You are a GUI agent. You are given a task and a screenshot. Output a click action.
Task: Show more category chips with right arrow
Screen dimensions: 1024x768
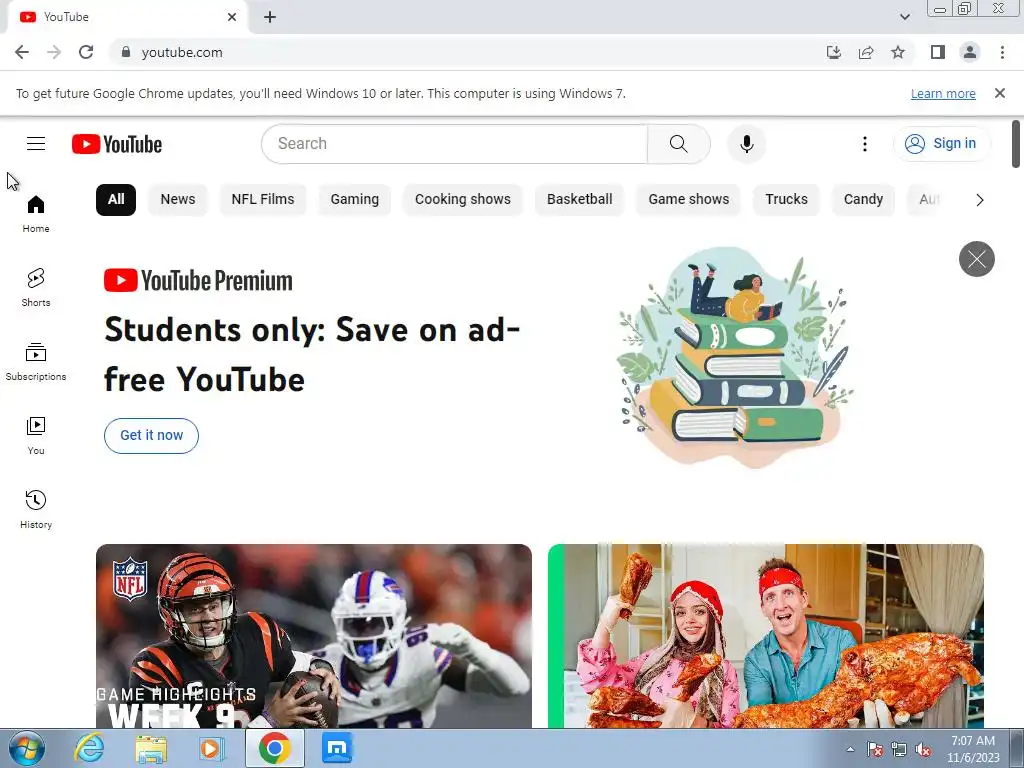coord(980,200)
